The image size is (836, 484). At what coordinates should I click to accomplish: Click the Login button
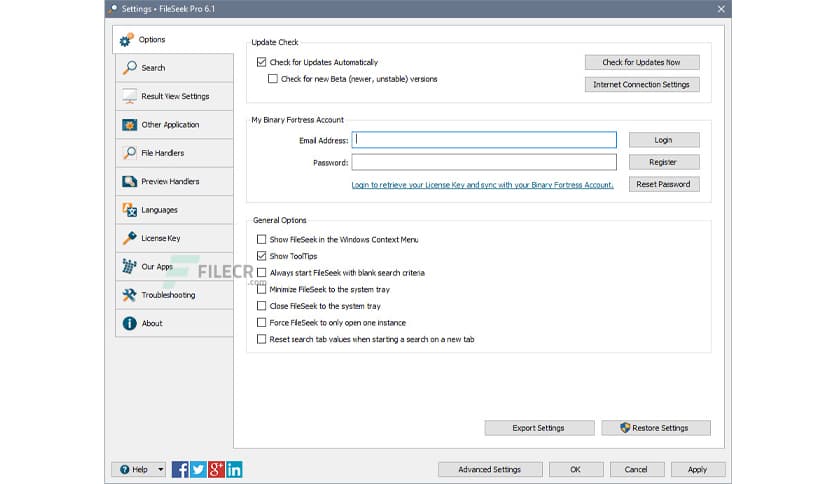click(x=664, y=140)
